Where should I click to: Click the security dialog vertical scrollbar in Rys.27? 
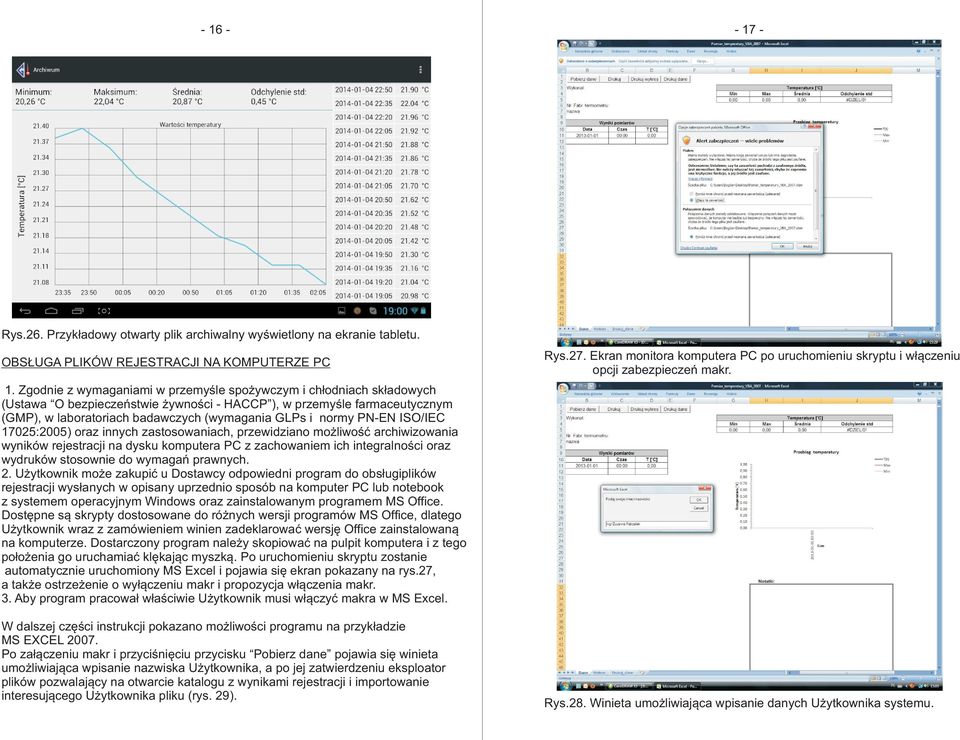[x=816, y=193]
